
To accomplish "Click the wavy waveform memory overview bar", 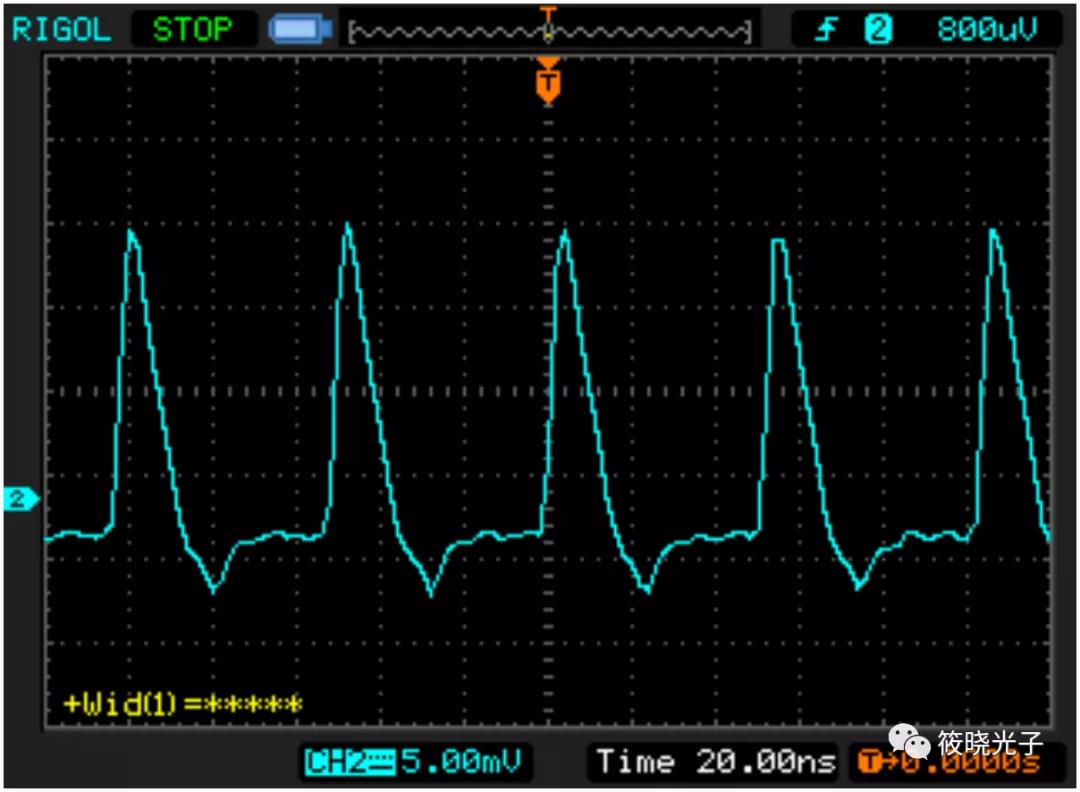I will (549, 32).
